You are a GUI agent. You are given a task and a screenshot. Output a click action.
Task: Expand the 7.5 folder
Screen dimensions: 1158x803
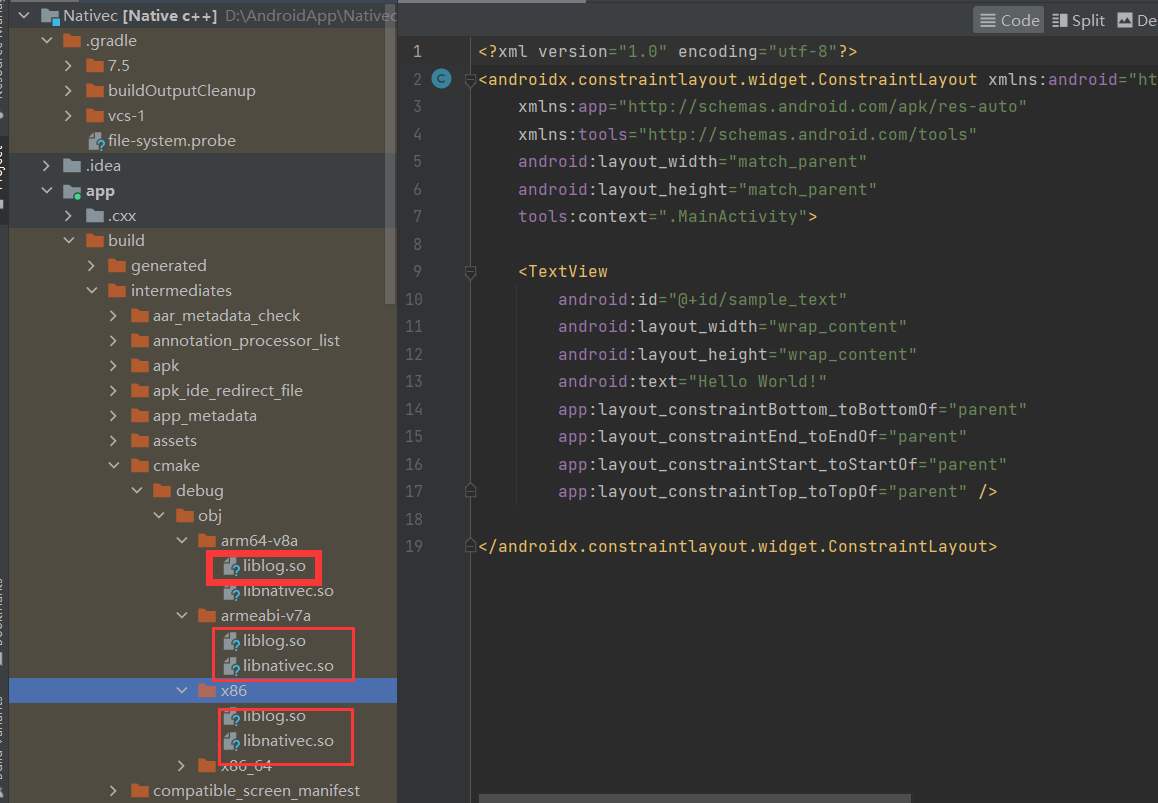[x=69, y=66]
